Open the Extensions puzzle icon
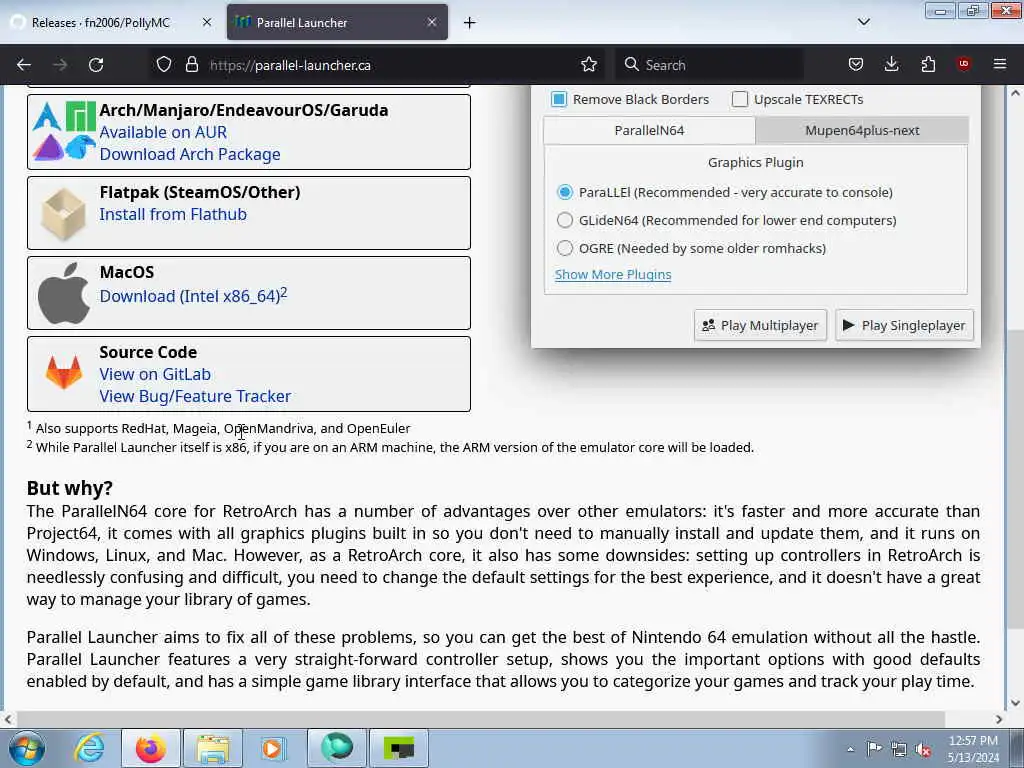 (x=928, y=65)
